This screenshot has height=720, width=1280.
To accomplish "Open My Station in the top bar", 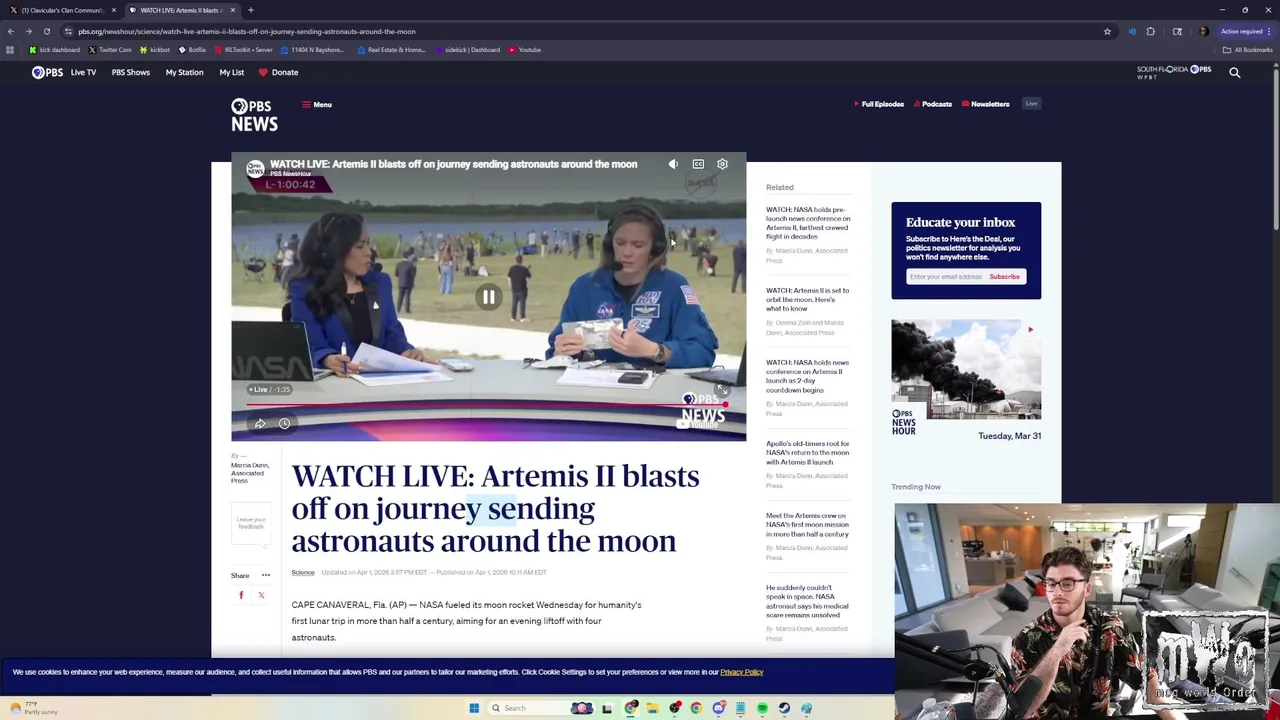I will click(x=184, y=72).
